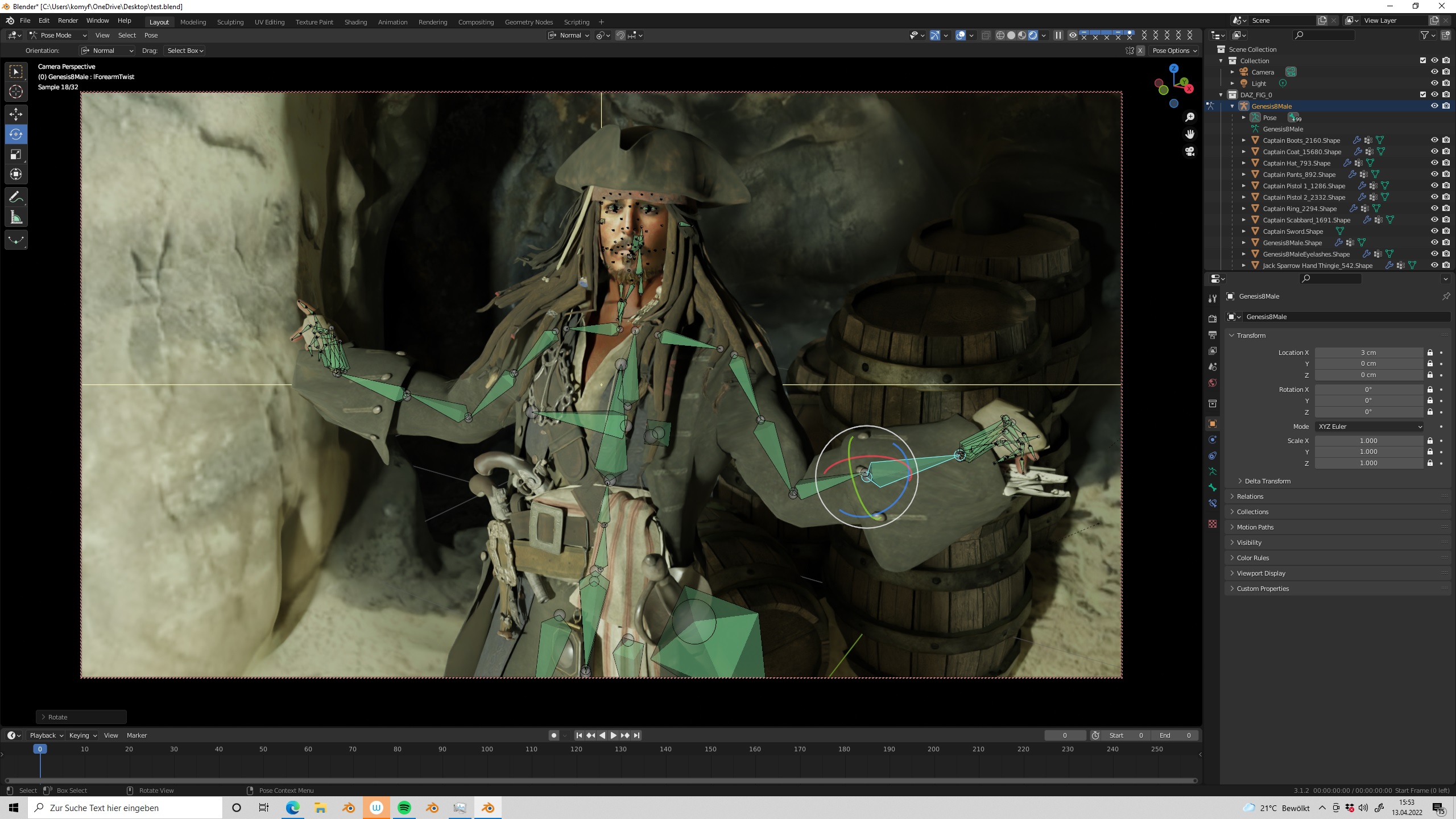Click the Pose Options button
1456x819 pixels.
click(1174, 51)
